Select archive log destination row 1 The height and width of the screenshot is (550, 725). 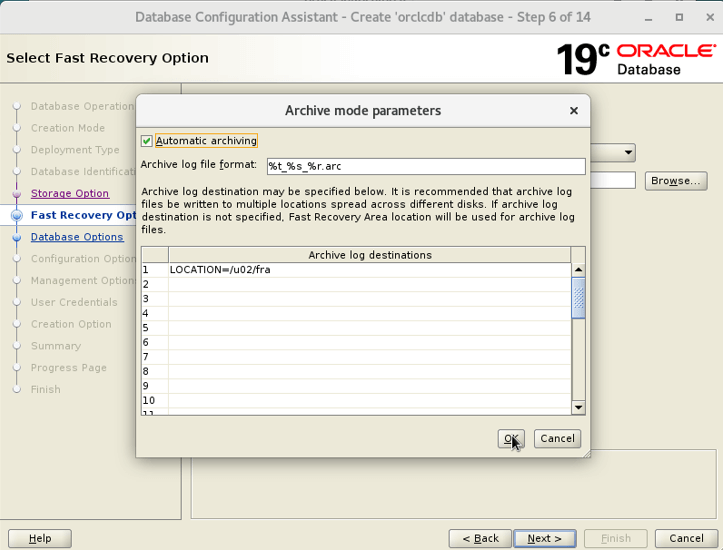point(368,270)
